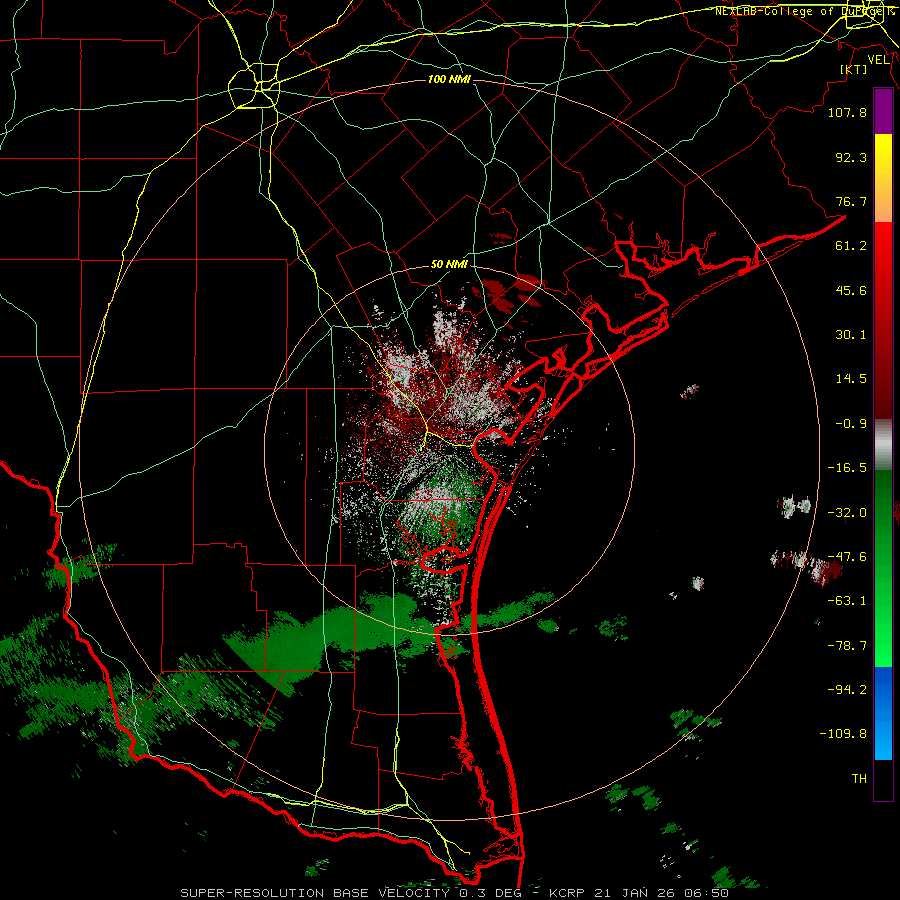
Task: Click the 61.2 legend value
Action: [x=851, y=246]
